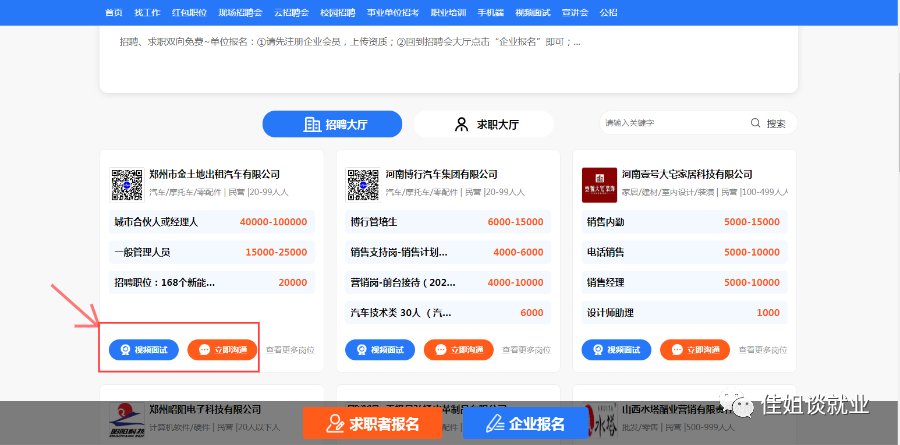900x445 pixels.
Task: Open job 汽车技术类 30人
Action: [448, 313]
